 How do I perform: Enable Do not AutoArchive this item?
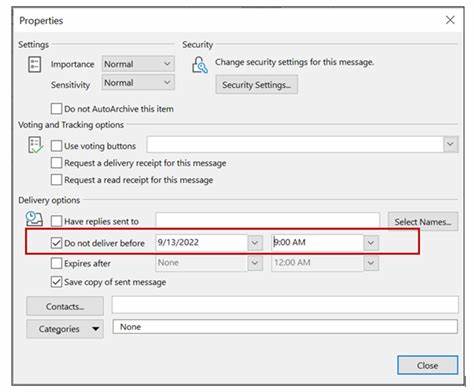[x=56, y=109]
